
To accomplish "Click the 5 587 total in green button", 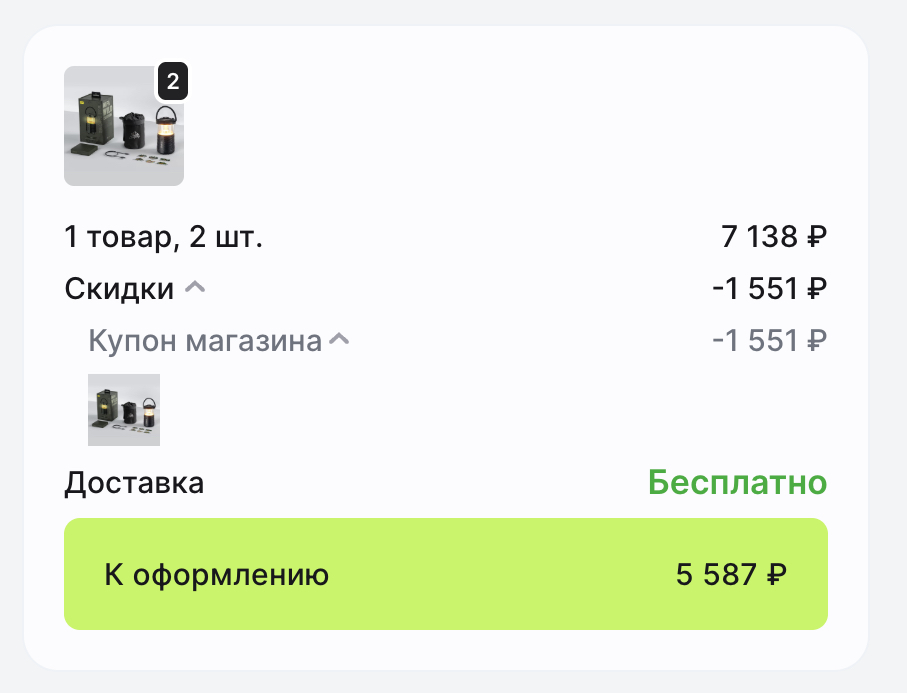I will point(715,575).
